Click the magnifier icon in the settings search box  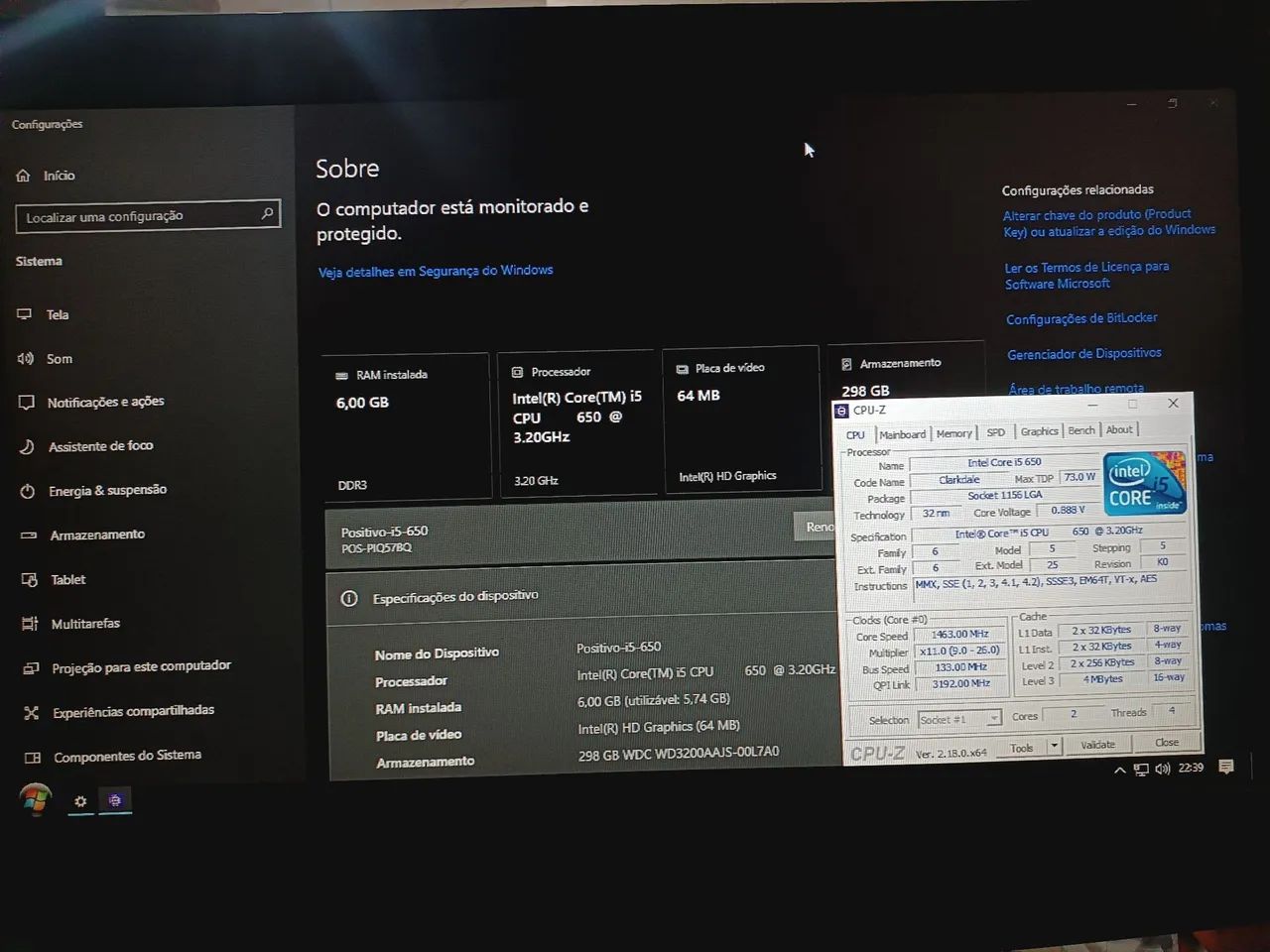tap(267, 213)
